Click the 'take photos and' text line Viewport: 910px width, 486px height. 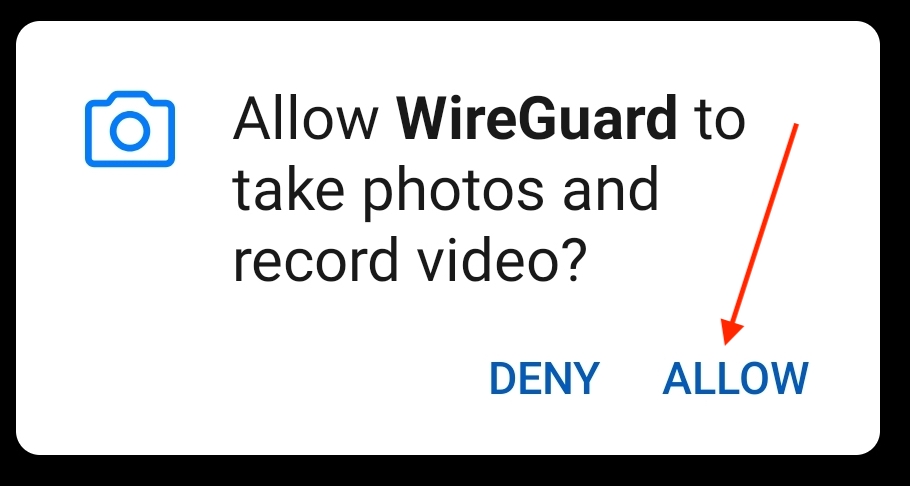pos(445,190)
